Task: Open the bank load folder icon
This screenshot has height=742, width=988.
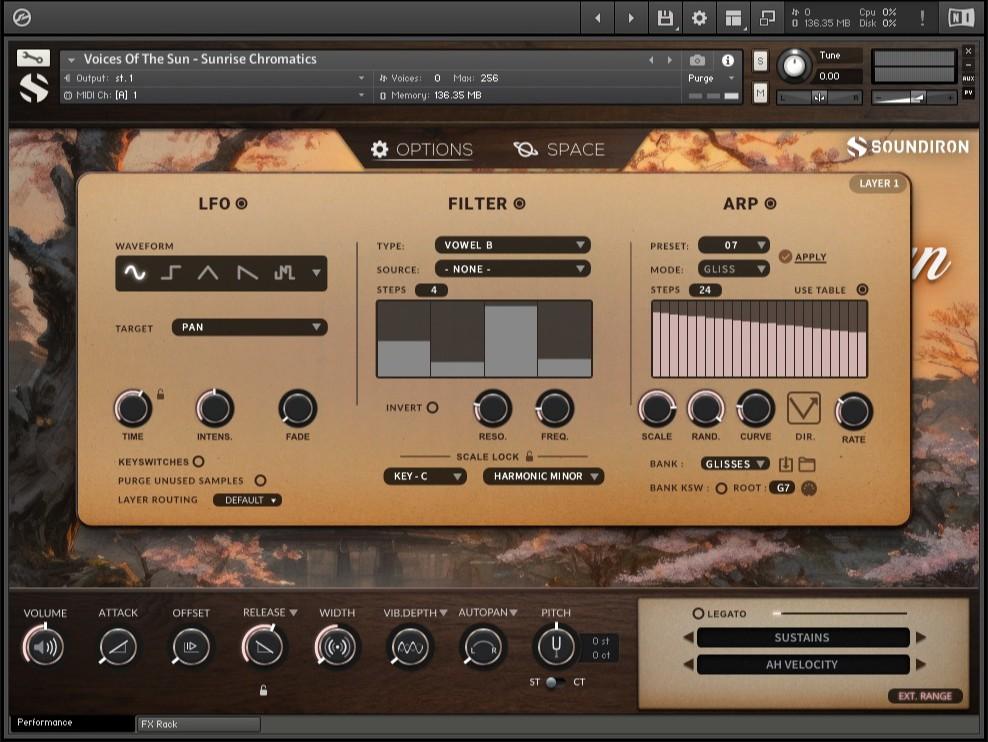Action: click(x=807, y=463)
